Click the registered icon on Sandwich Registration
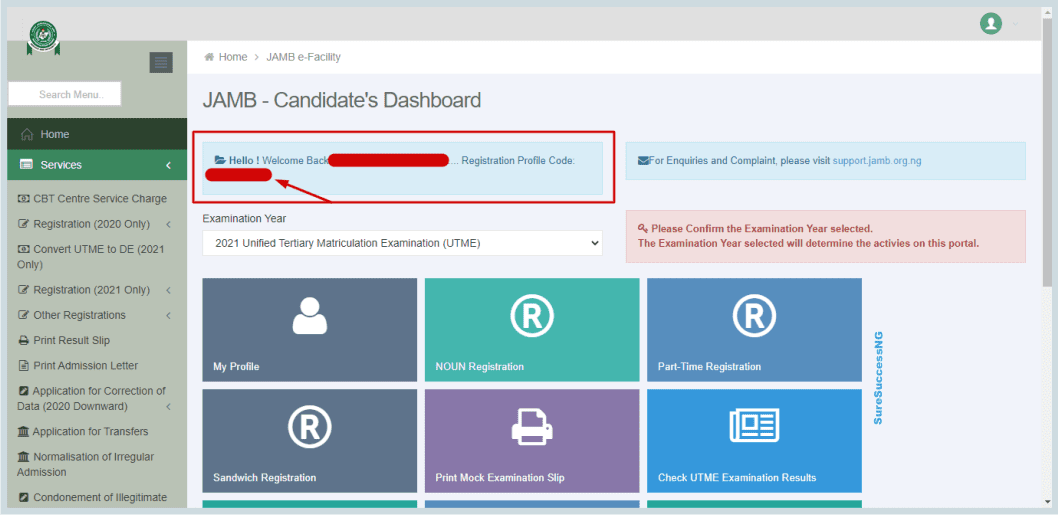Viewport: 1058px width, 515px height. click(310, 427)
